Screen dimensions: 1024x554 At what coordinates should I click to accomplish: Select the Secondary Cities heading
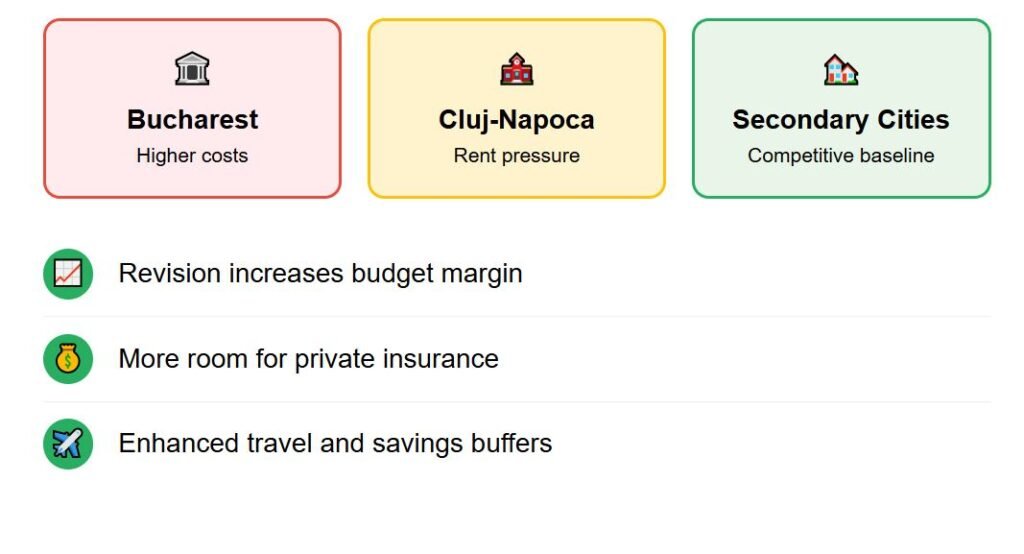pyautogui.click(x=841, y=120)
